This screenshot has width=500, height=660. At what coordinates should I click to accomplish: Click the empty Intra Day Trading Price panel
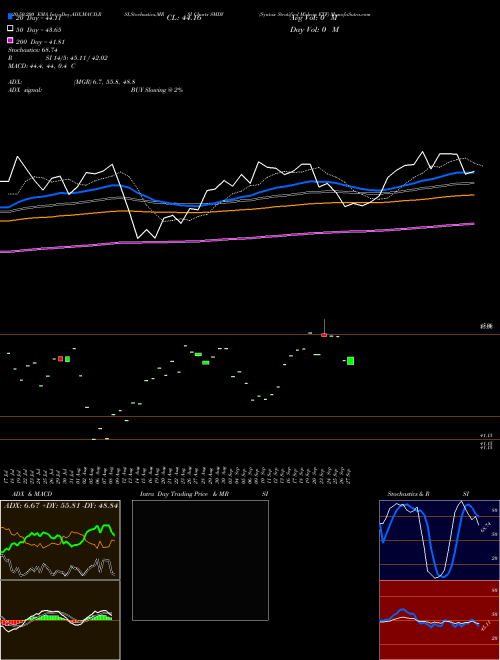click(x=200, y=560)
